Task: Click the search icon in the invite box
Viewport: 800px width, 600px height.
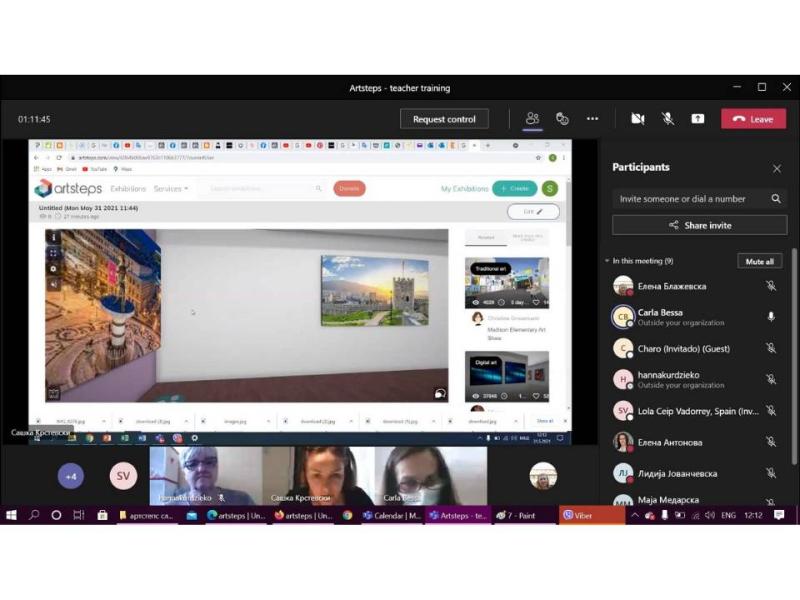Action: (x=776, y=199)
